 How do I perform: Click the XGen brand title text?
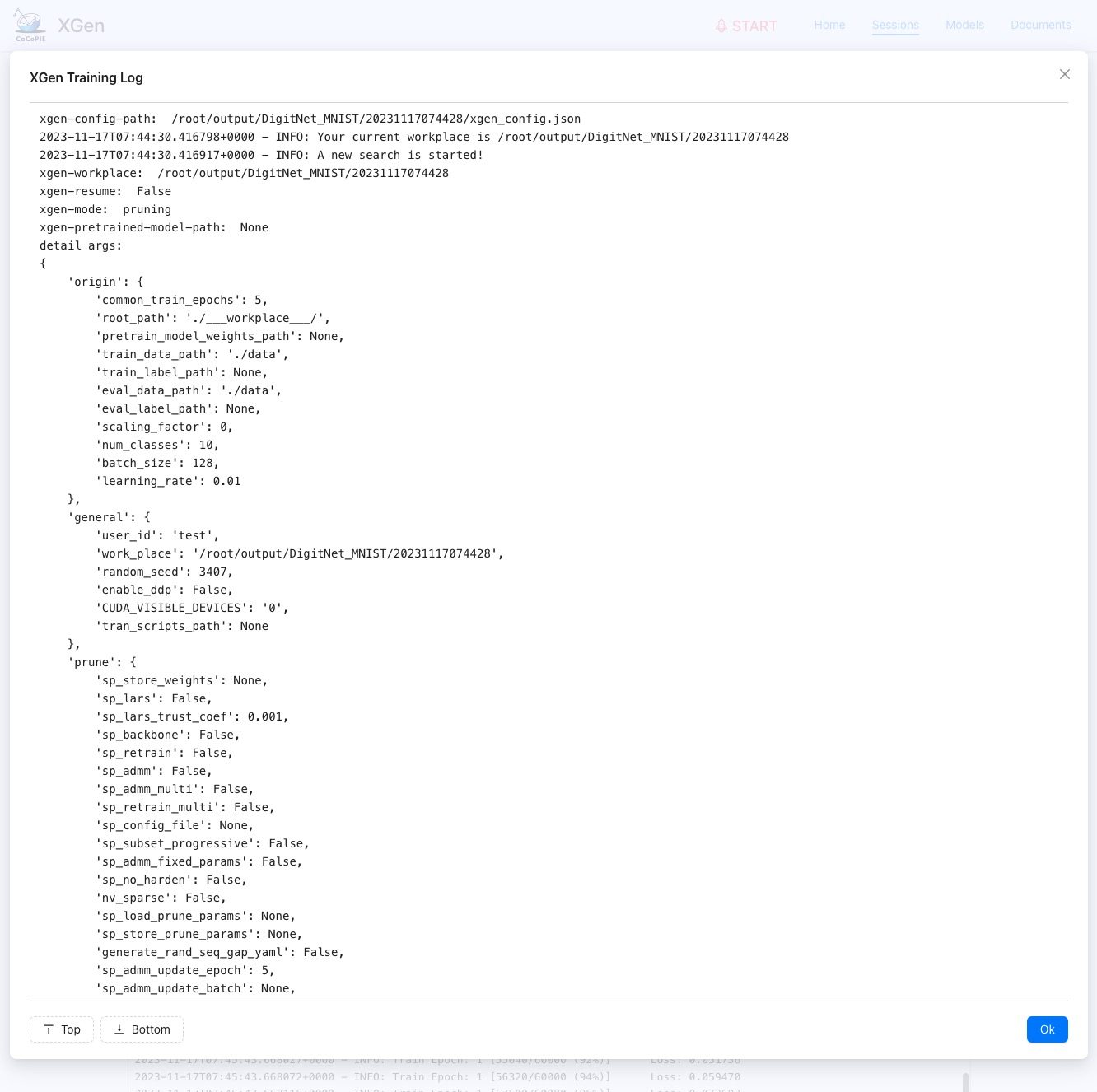point(81,26)
